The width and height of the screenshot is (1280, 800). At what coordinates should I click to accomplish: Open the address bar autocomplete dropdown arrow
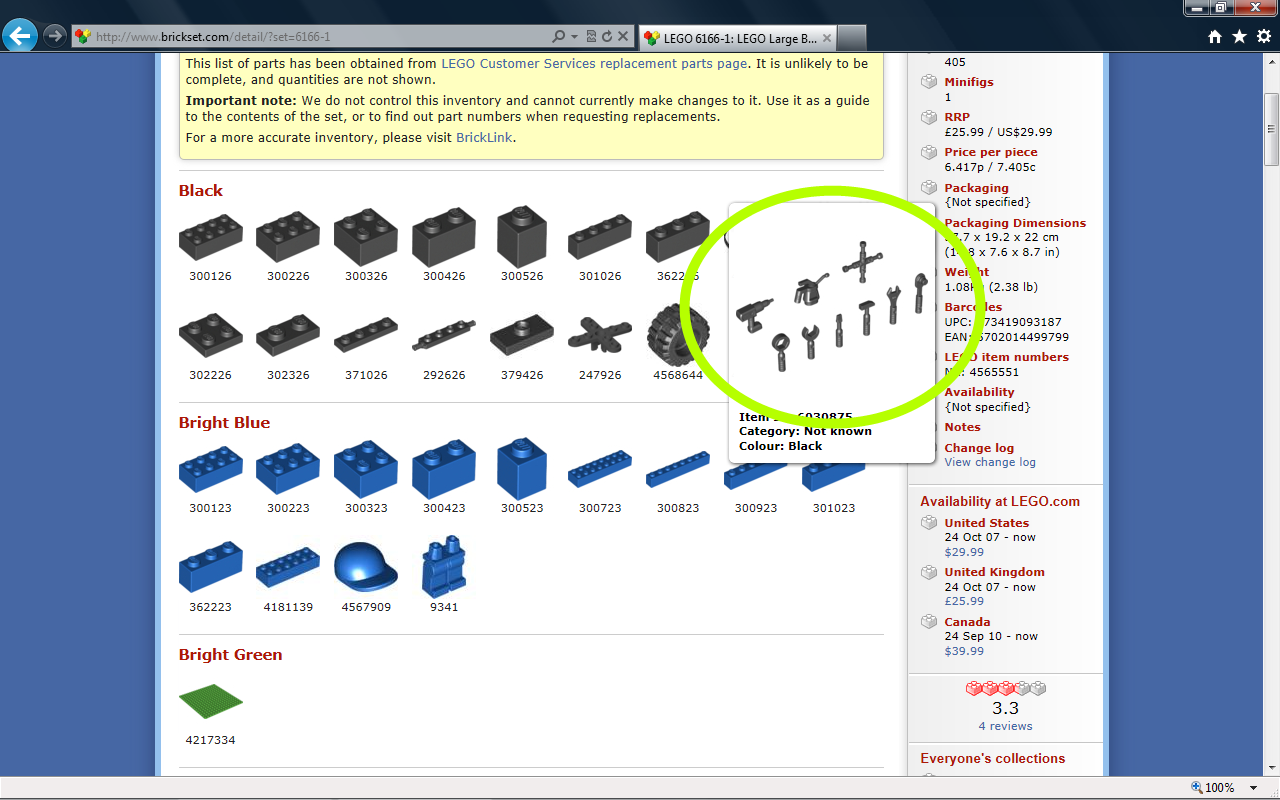[574, 36]
